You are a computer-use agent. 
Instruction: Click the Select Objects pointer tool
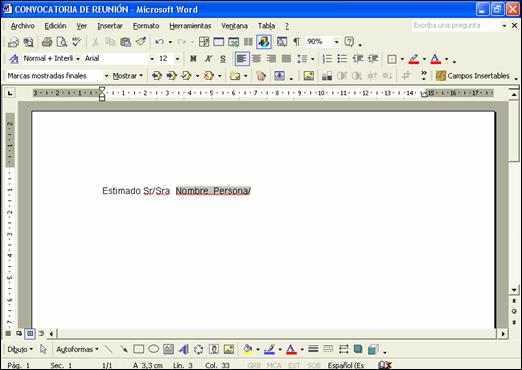pyautogui.click(x=43, y=349)
